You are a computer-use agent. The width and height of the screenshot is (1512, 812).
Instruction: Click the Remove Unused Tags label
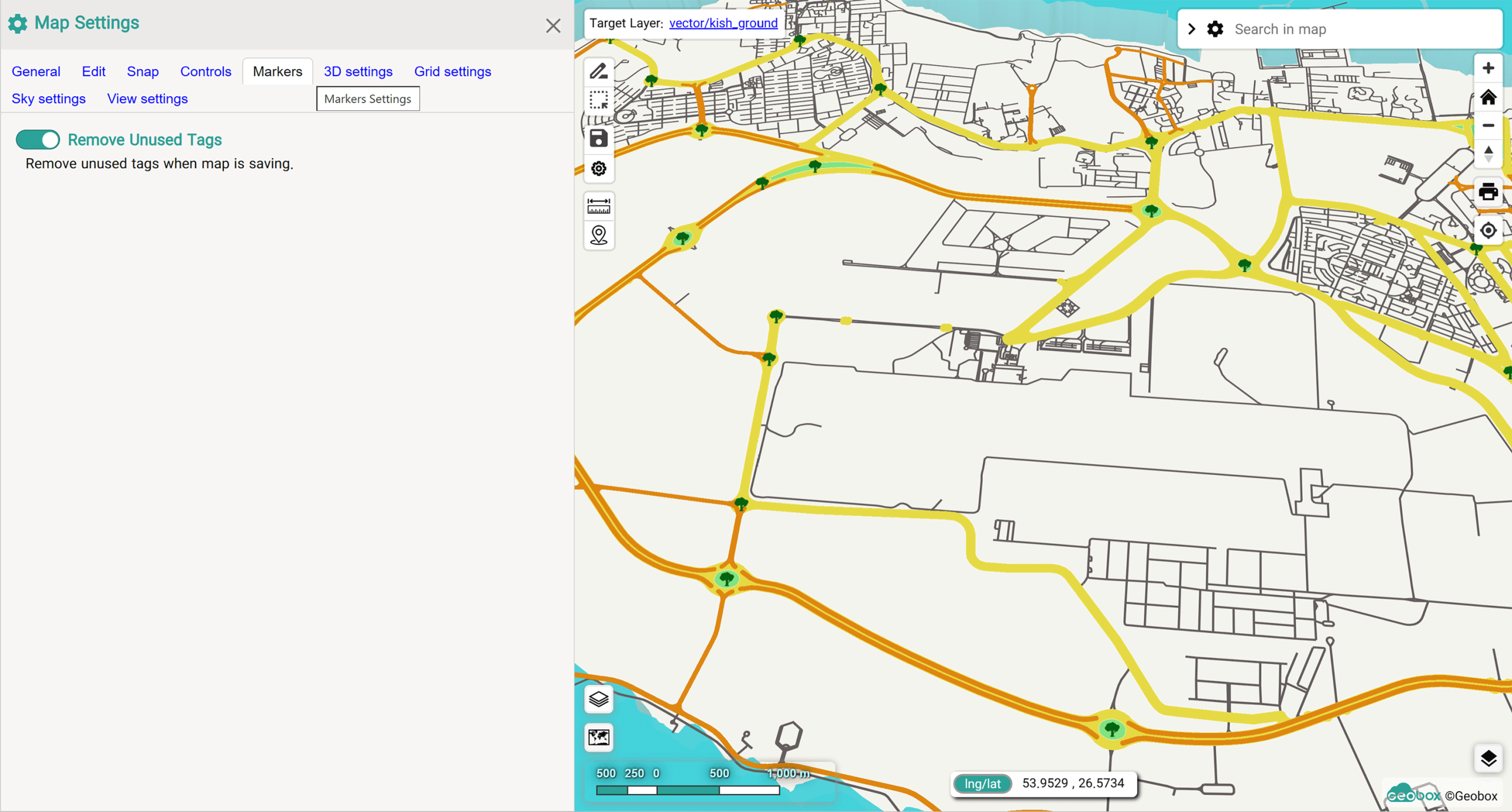[x=145, y=140]
